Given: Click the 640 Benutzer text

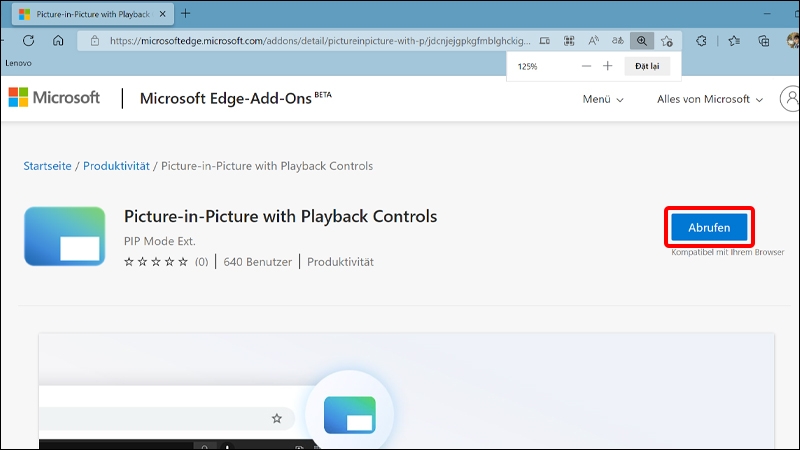Looking at the screenshot, I should (258, 262).
